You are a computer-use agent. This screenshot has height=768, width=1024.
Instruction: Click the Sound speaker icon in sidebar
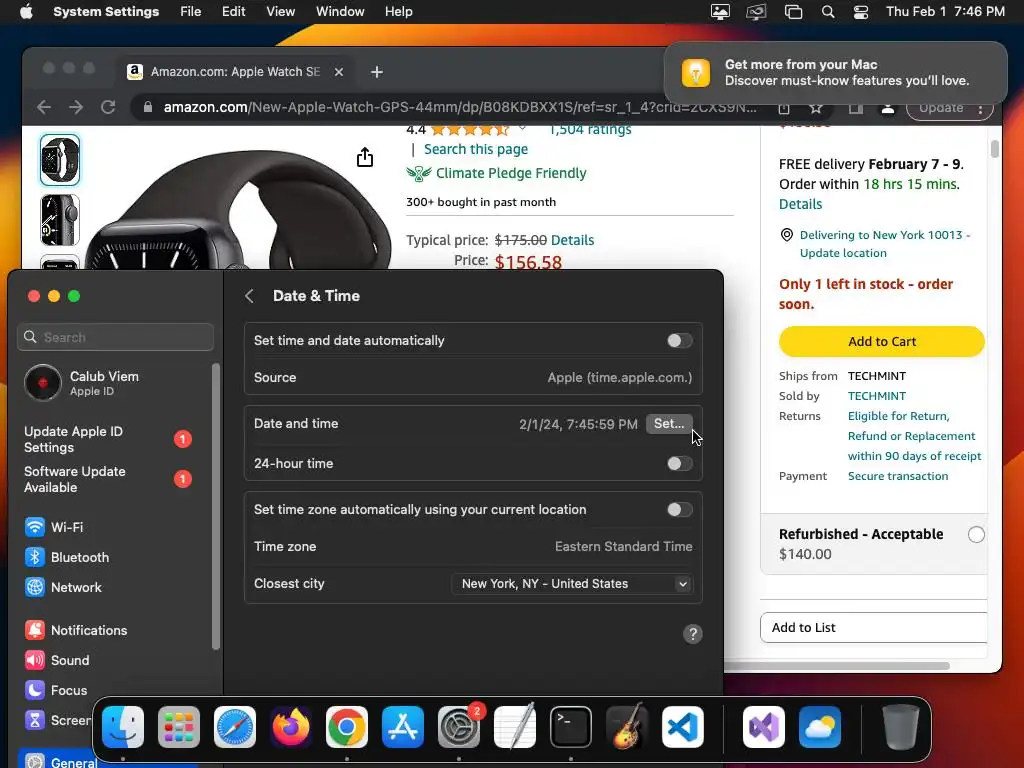pos(35,660)
